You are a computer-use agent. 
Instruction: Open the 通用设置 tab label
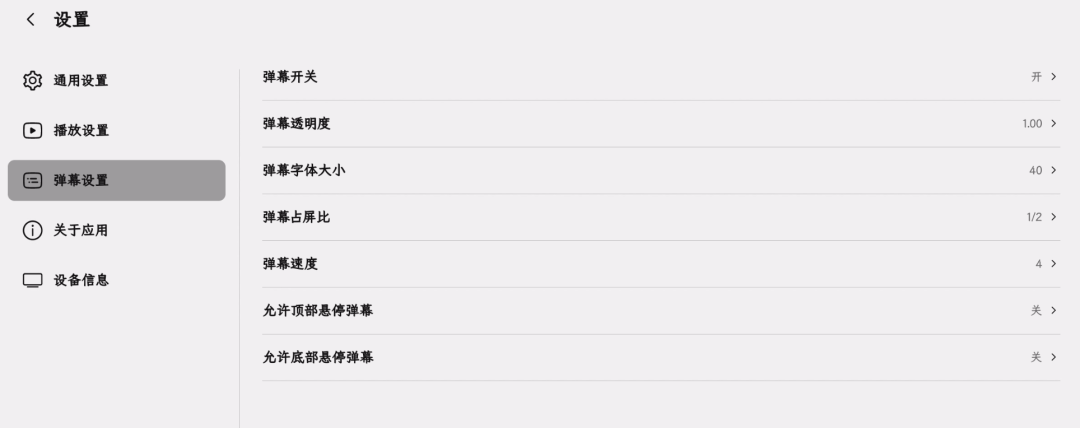coord(81,80)
